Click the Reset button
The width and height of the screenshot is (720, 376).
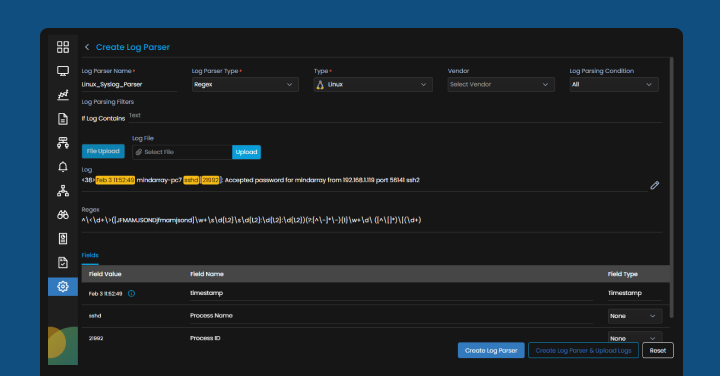tap(658, 350)
